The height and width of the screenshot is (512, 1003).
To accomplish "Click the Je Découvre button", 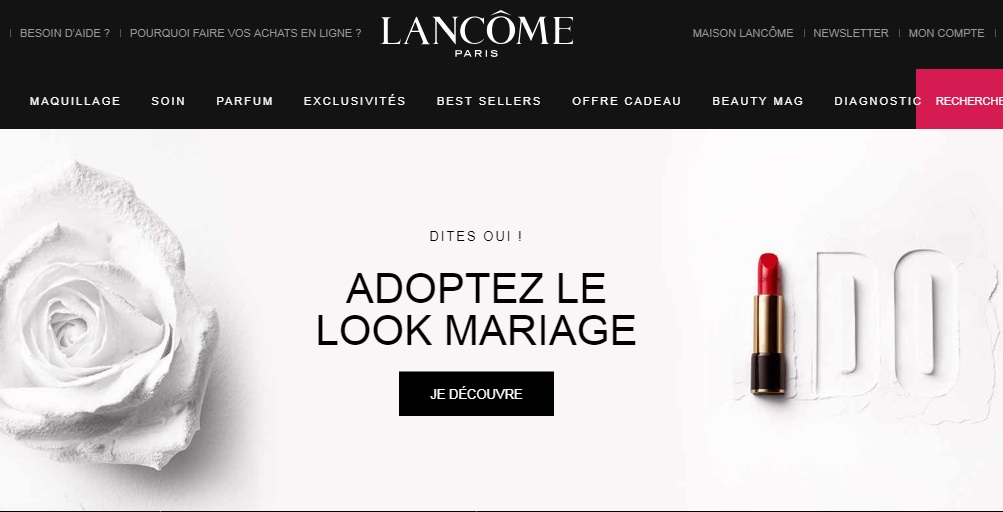I will [476, 394].
